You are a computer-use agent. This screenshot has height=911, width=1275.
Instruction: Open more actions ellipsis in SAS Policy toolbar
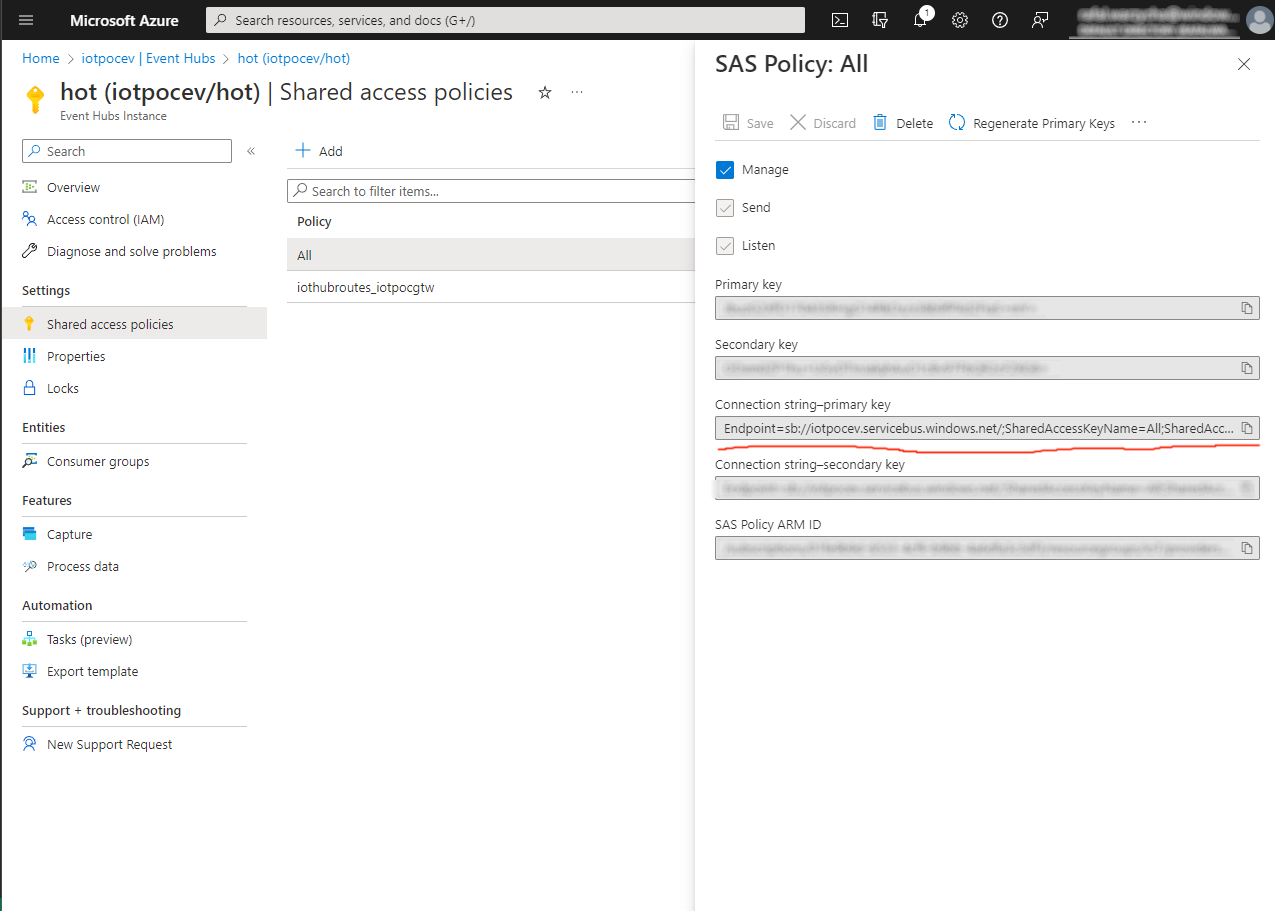click(1139, 123)
